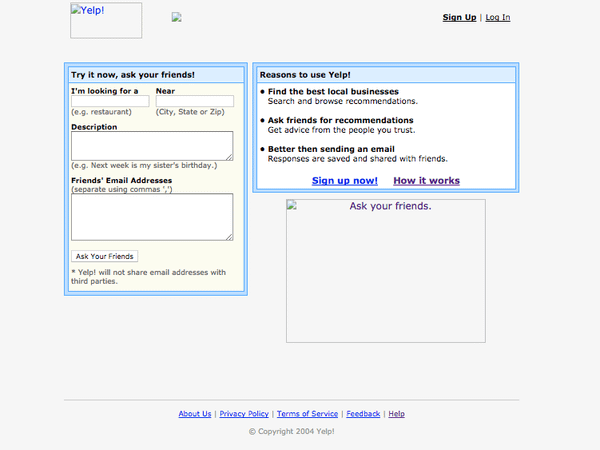The width and height of the screenshot is (600, 450).
Task: Click the "Reasons to use Yelp!" heading
Action: coord(305,75)
